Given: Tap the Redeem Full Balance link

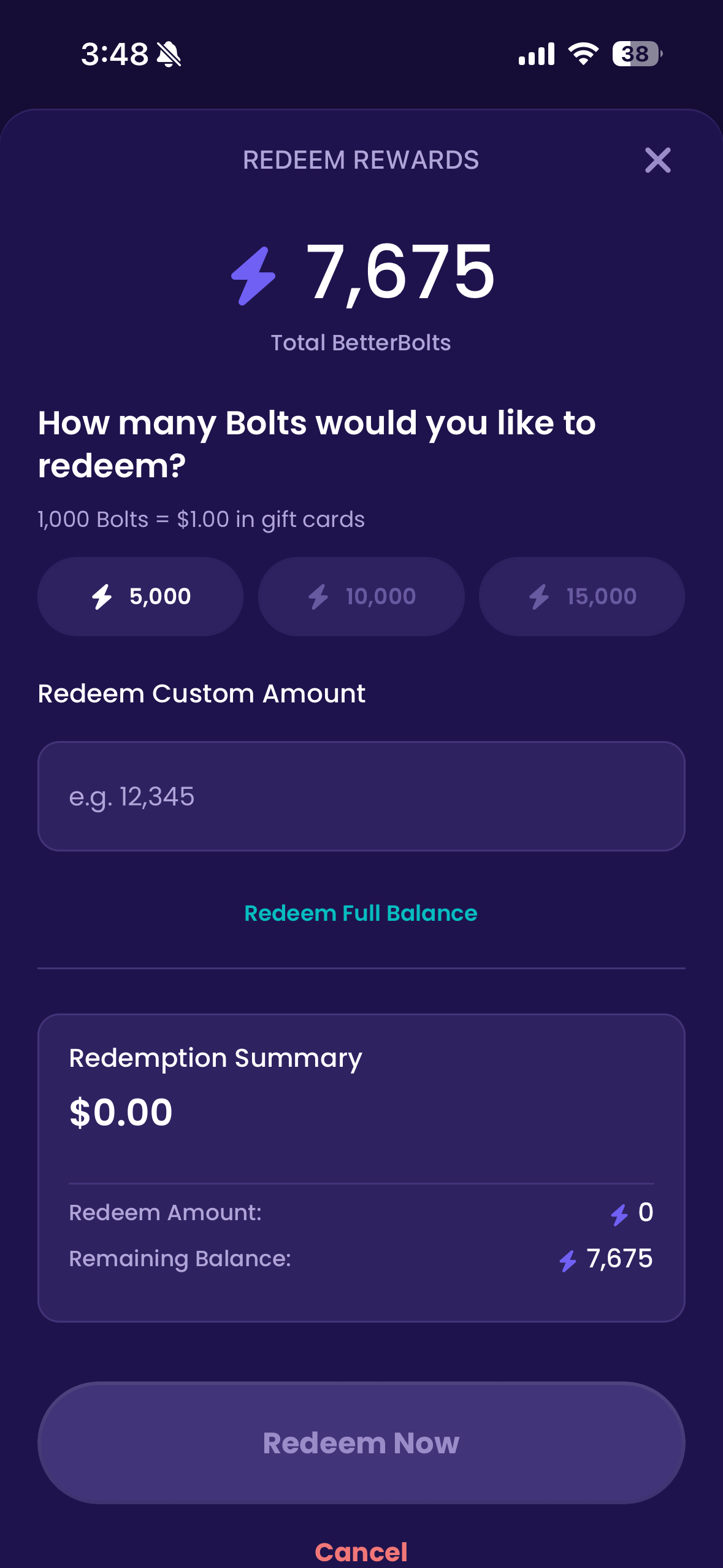Looking at the screenshot, I should (361, 913).
